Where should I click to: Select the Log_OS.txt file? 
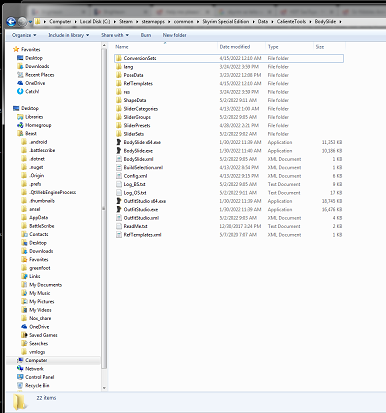(229, 193)
